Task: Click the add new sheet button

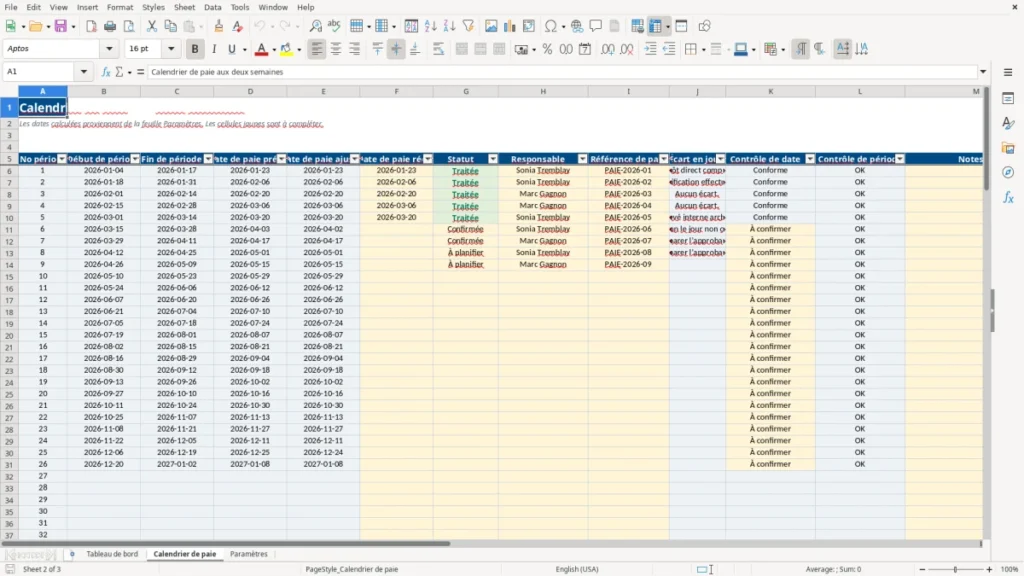Action: click(x=72, y=554)
